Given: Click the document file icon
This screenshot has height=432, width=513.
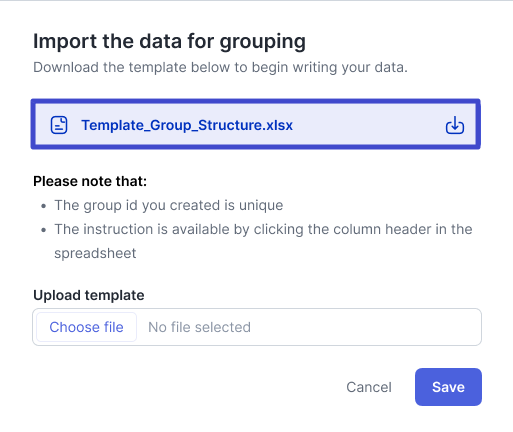Looking at the screenshot, I should pyautogui.click(x=59, y=125).
